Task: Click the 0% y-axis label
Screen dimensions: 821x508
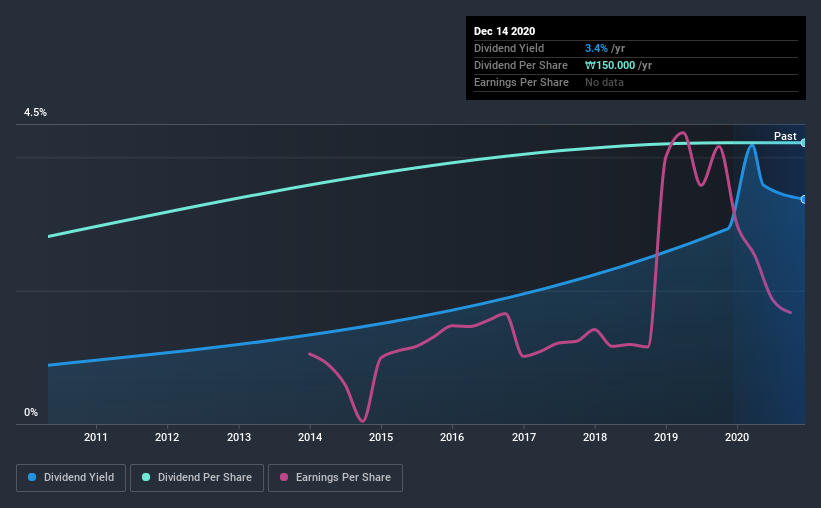Action: [31, 413]
